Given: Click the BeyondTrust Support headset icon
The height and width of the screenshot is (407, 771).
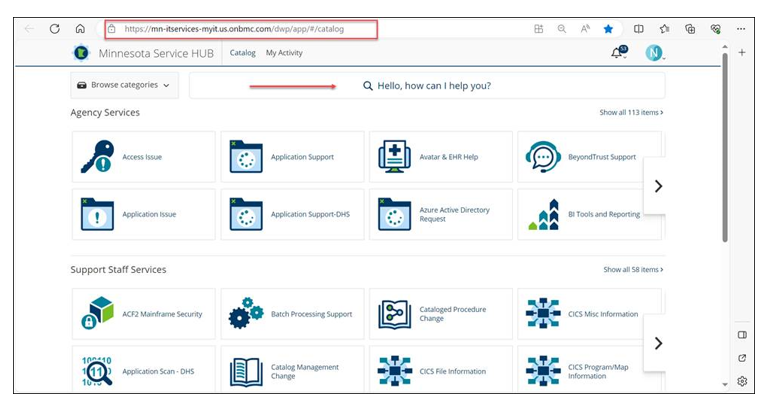Looking at the screenshot, I should (543, 157).
